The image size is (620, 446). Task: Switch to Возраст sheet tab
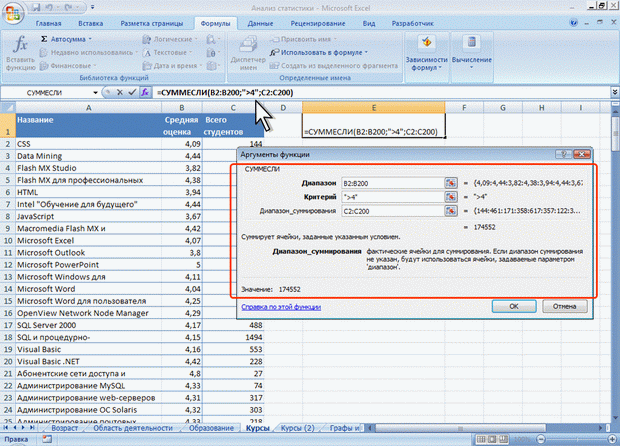point(64,428)
